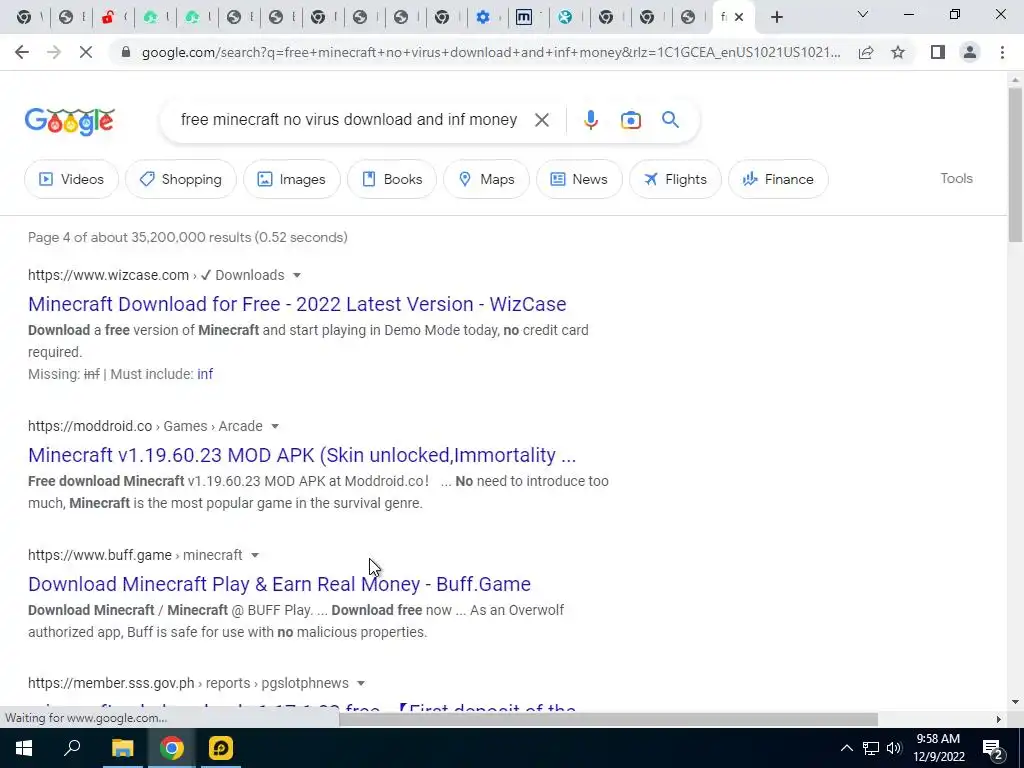Screen dimensions: 1024x768
Task: Open 'Minecraft Download for Free - 2022 Latest Version' result
Action: coord(297,304)
